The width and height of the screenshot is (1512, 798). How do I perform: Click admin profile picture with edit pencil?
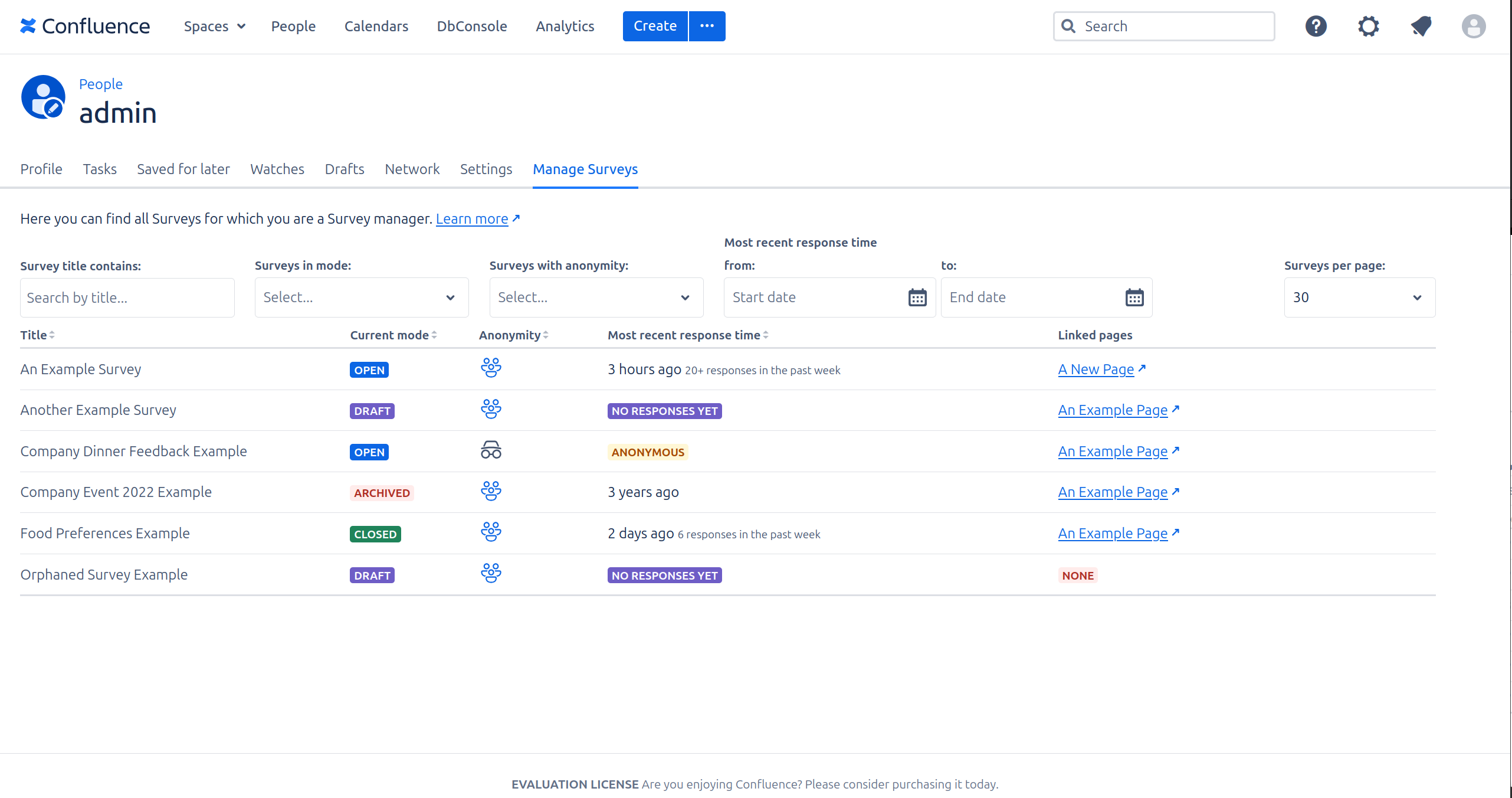point(43,97)
